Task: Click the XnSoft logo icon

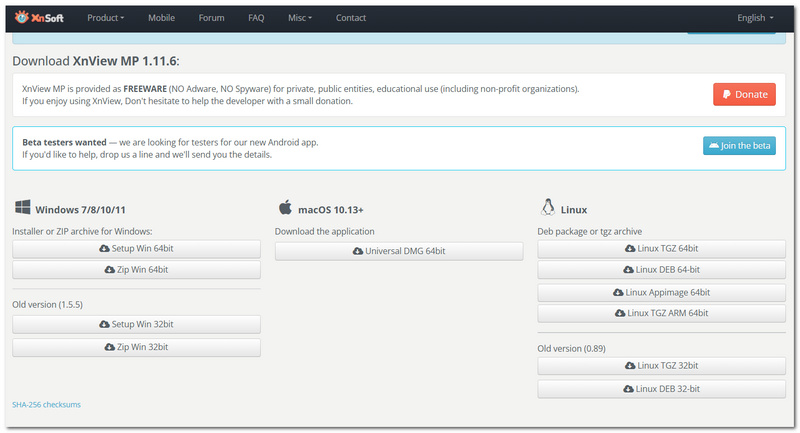Action: pos(21,17)
